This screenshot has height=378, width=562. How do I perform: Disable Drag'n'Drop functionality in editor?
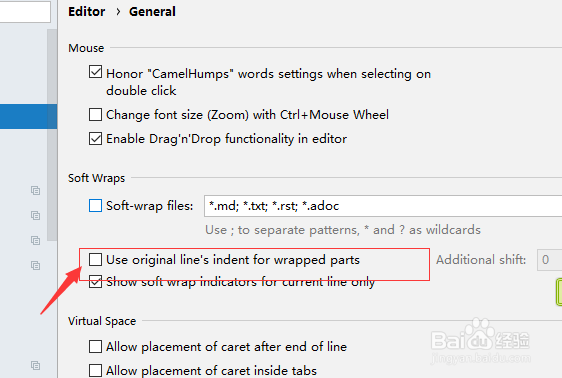point(95,139)
